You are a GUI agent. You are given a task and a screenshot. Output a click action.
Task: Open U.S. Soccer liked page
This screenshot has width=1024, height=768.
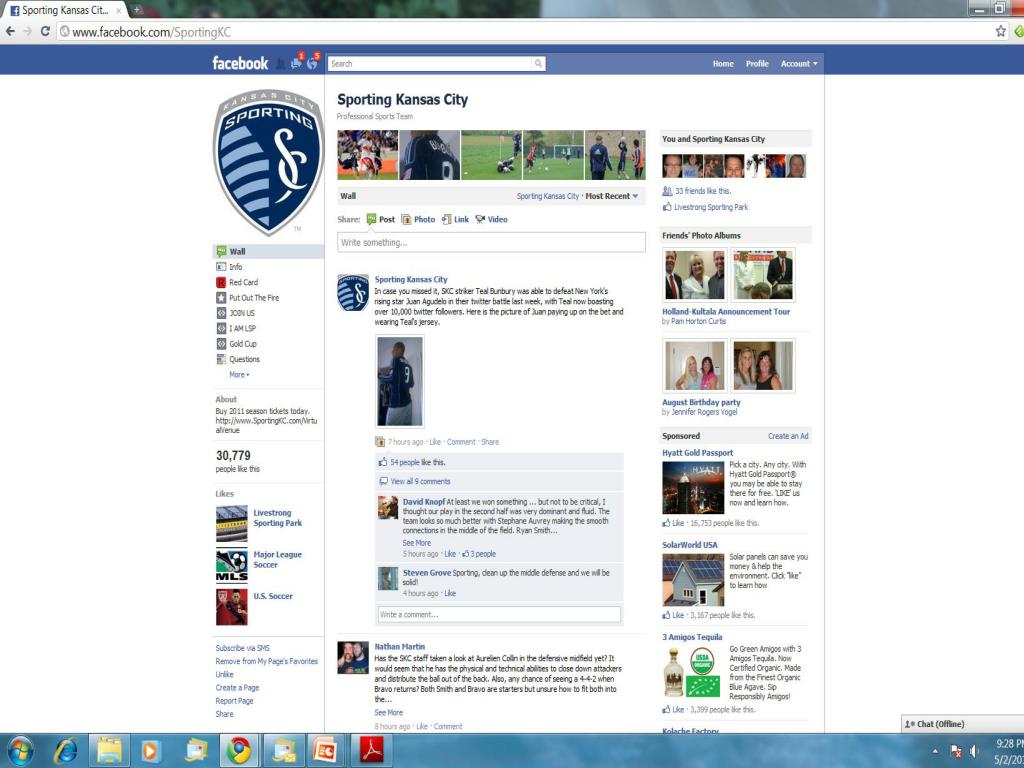tap(273, 596)
